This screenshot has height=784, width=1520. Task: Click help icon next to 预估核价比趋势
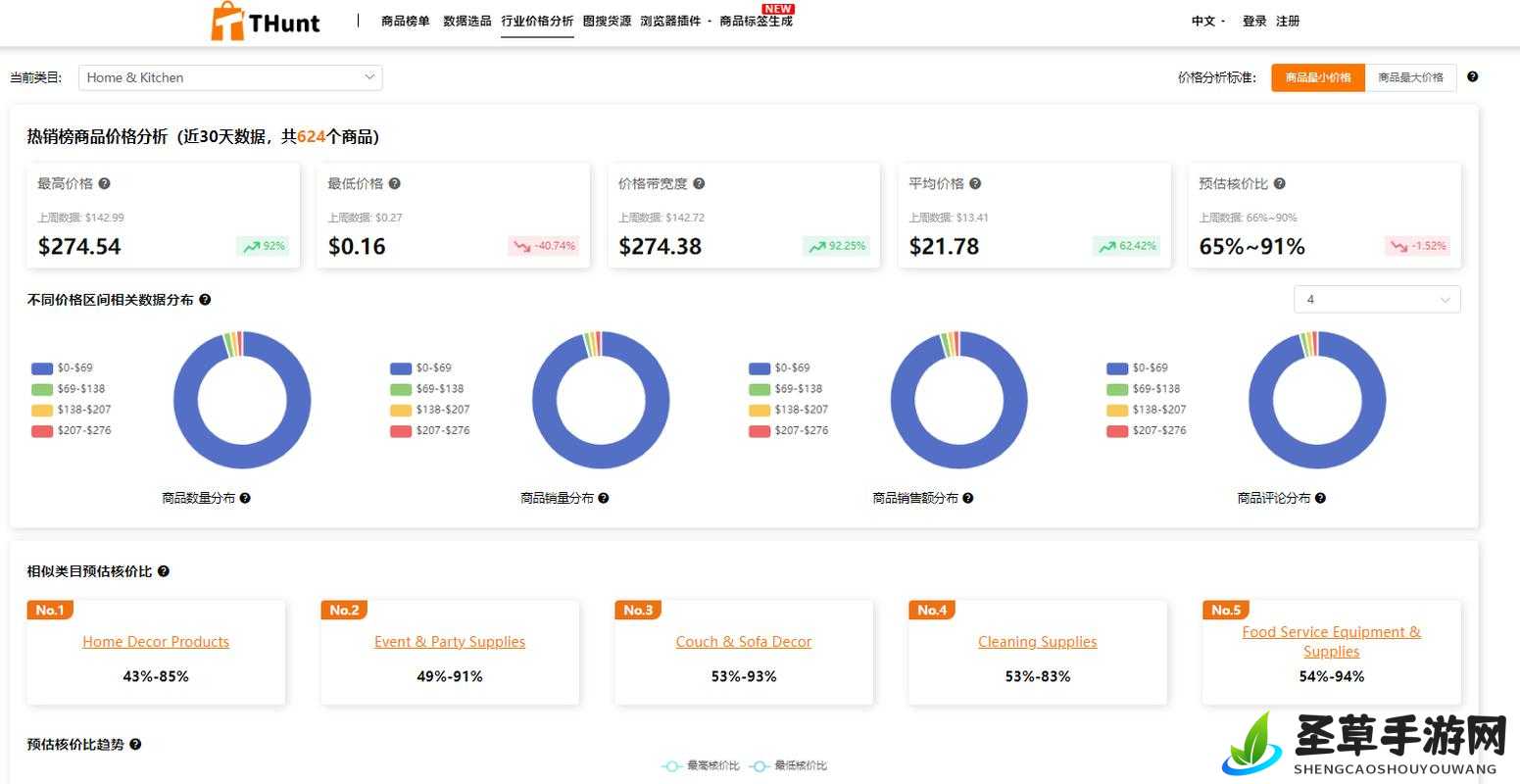tap(135, 745)
